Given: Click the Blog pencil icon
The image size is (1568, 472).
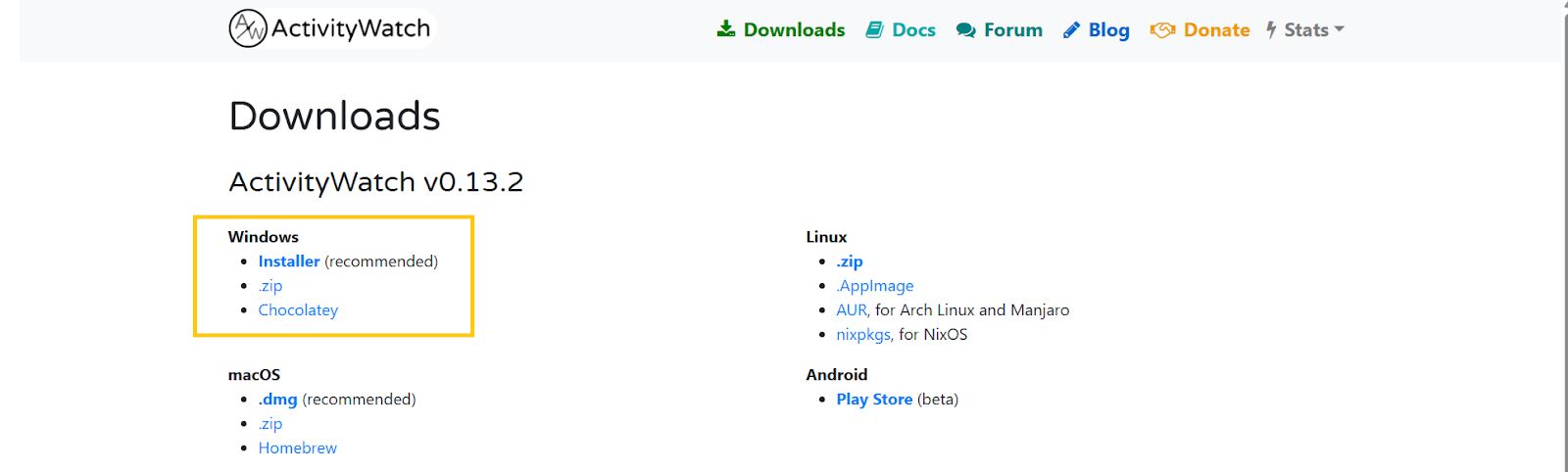Looking at the screenshot, I should point(1072,30).
